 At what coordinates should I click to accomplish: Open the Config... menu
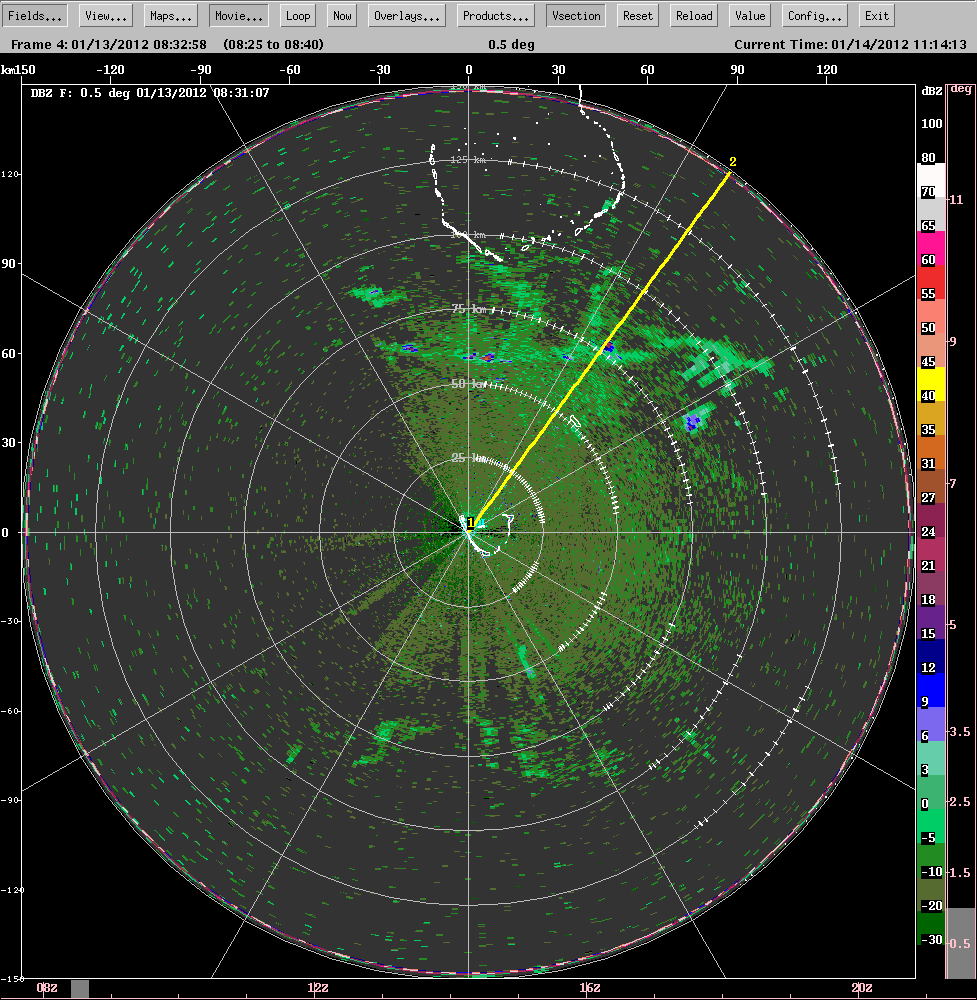point(813,15)
